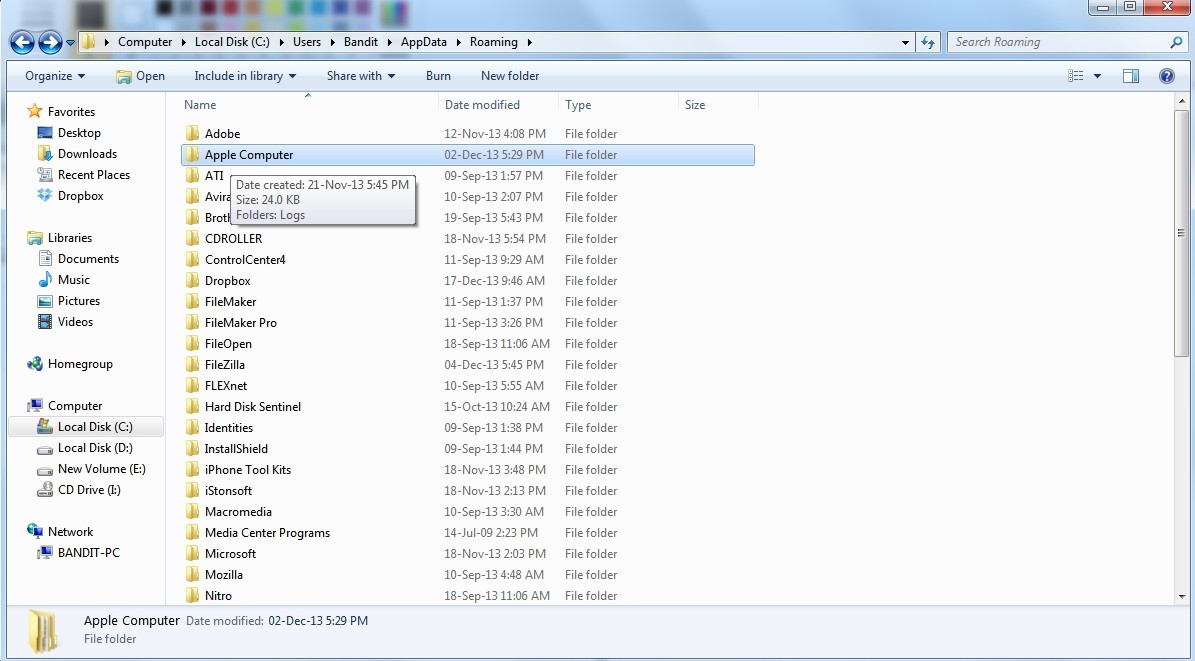Open the Pictures library

click(78, 301)
